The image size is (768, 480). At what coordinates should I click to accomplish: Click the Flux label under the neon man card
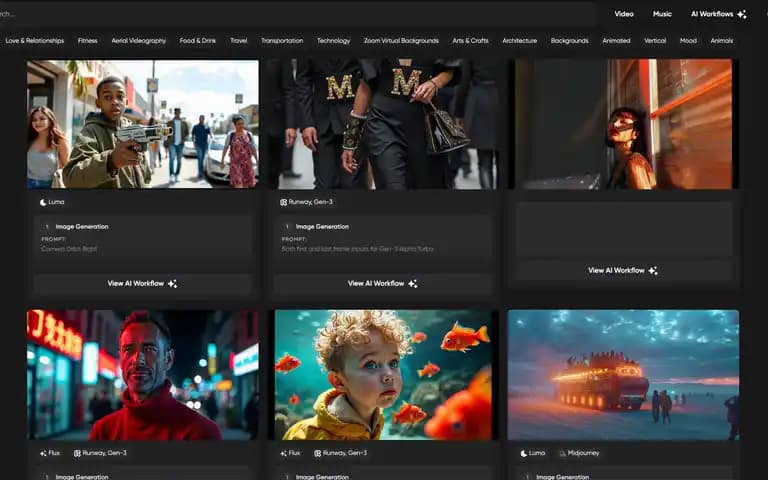coord(54,454)
